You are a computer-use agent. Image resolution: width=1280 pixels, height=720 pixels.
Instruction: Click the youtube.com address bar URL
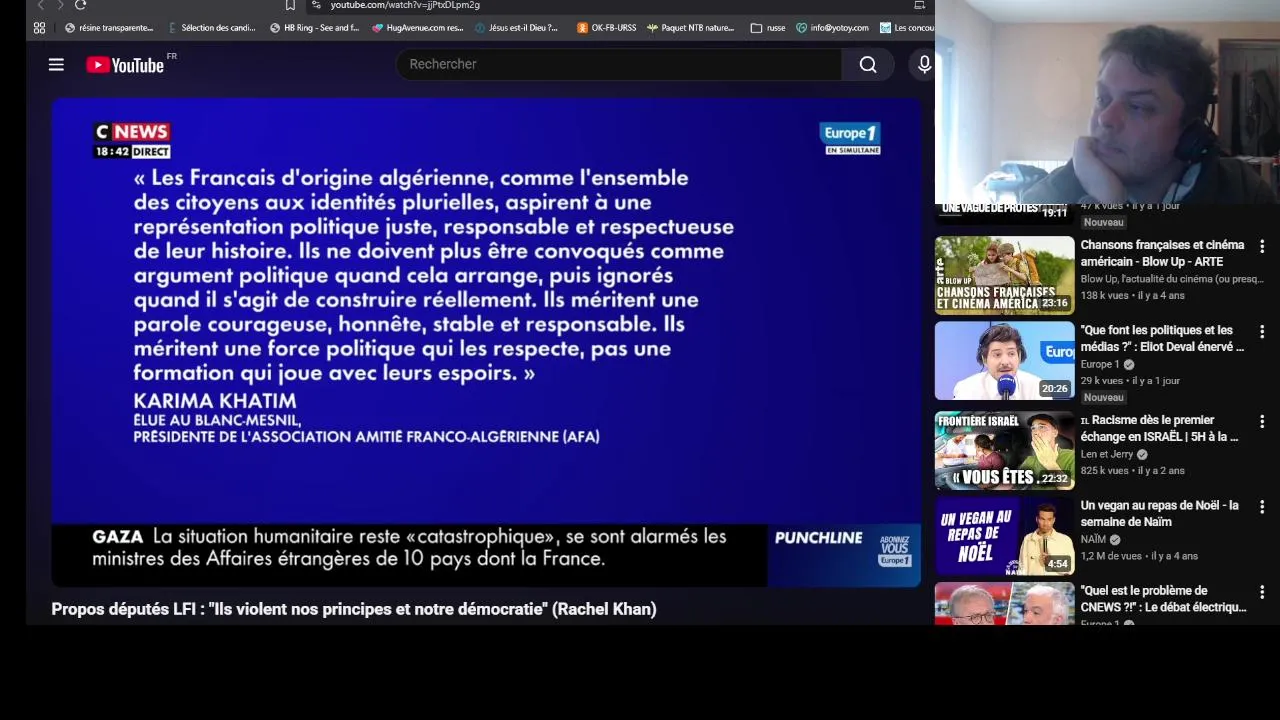[405, 5]
